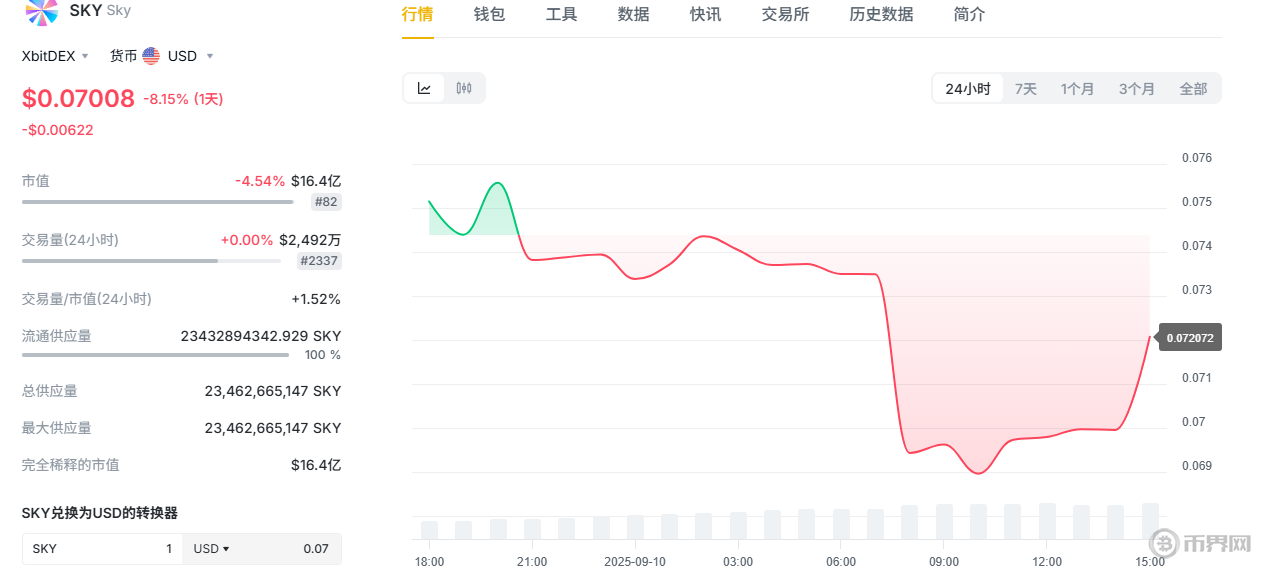Select the 3个月 time range button
1262x571 pixels.
1137,89
